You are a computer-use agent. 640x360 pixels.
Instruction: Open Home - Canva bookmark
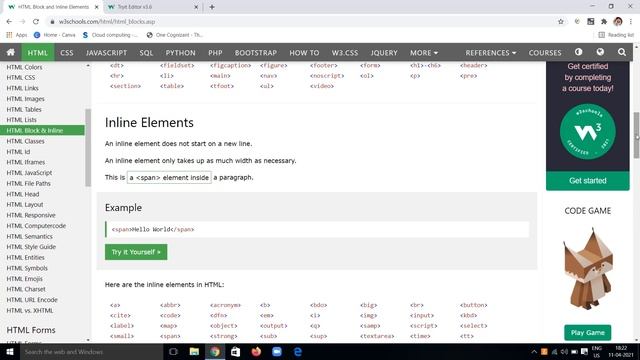(55, 35)
